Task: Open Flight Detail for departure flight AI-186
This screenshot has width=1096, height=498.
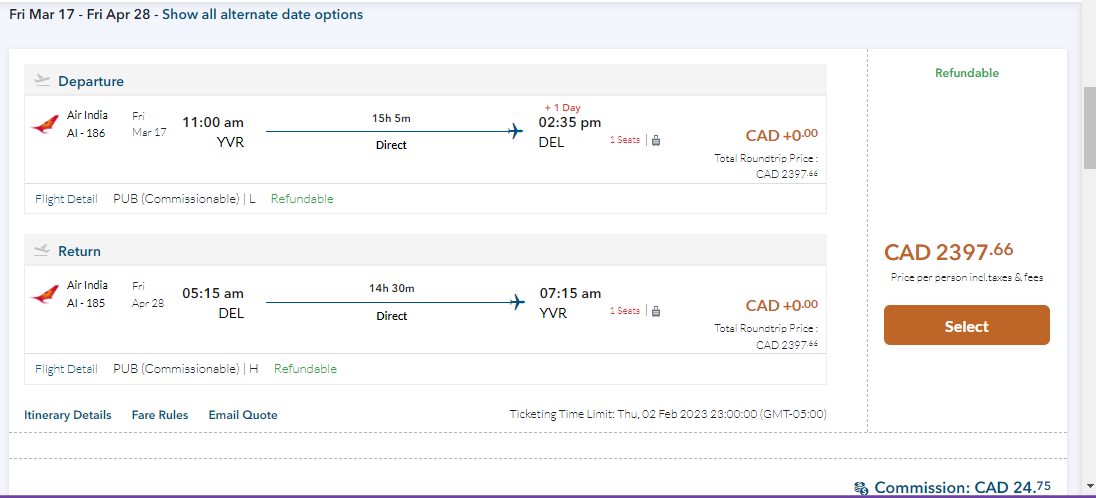Action: (66, 199)
